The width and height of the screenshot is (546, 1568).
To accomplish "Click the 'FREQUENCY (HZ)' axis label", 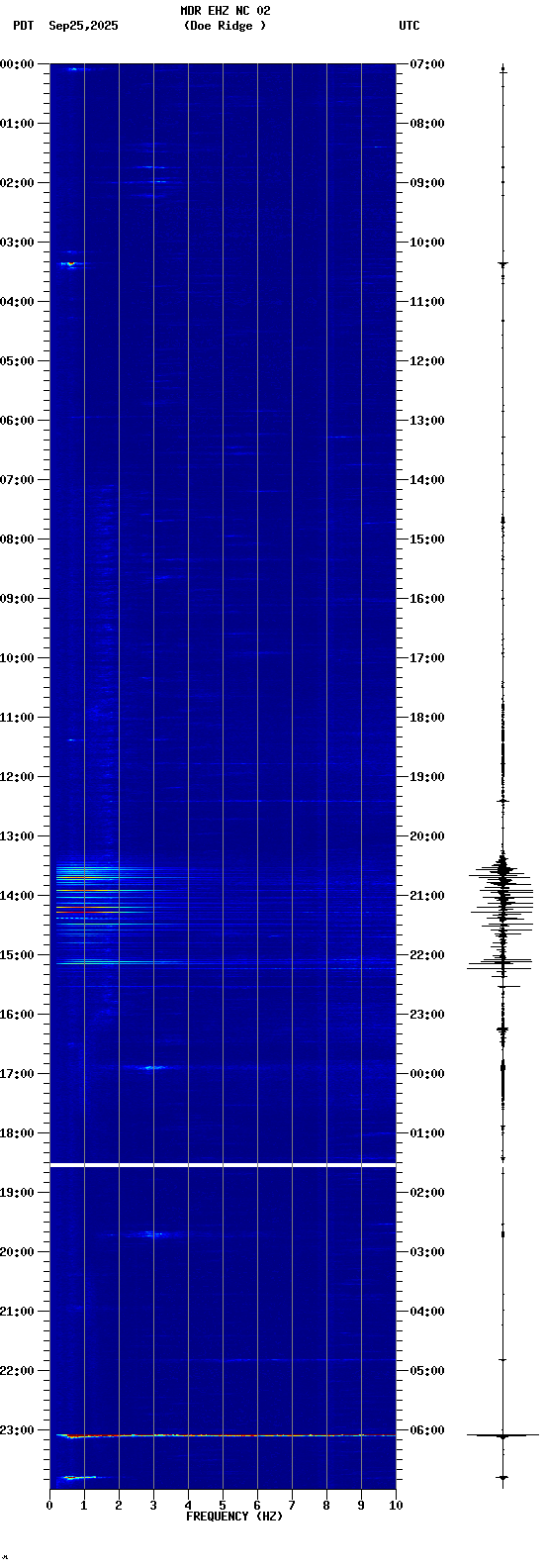I will click(234, 1517).
